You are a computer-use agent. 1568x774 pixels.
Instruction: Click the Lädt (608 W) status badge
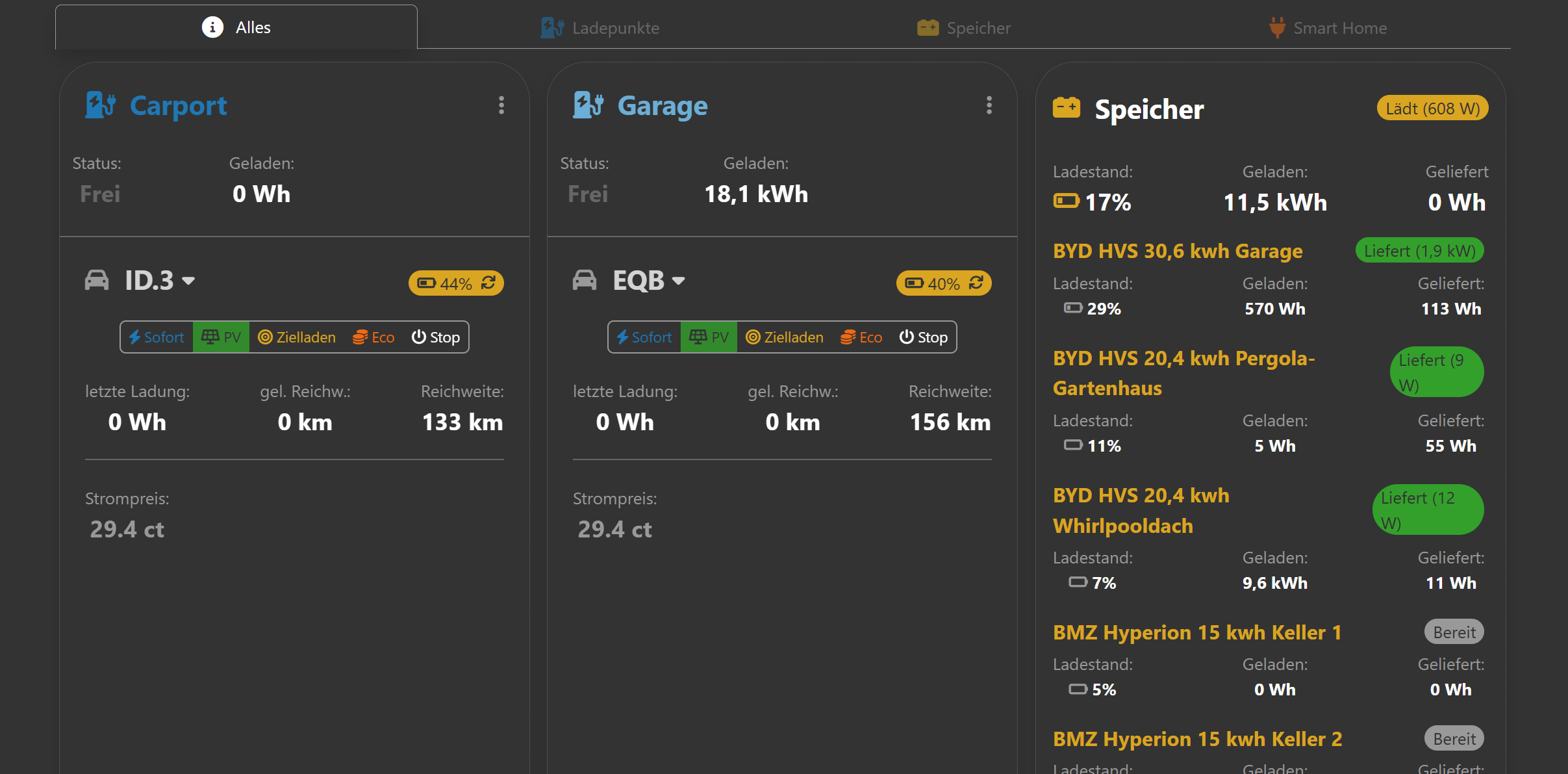1432,109
